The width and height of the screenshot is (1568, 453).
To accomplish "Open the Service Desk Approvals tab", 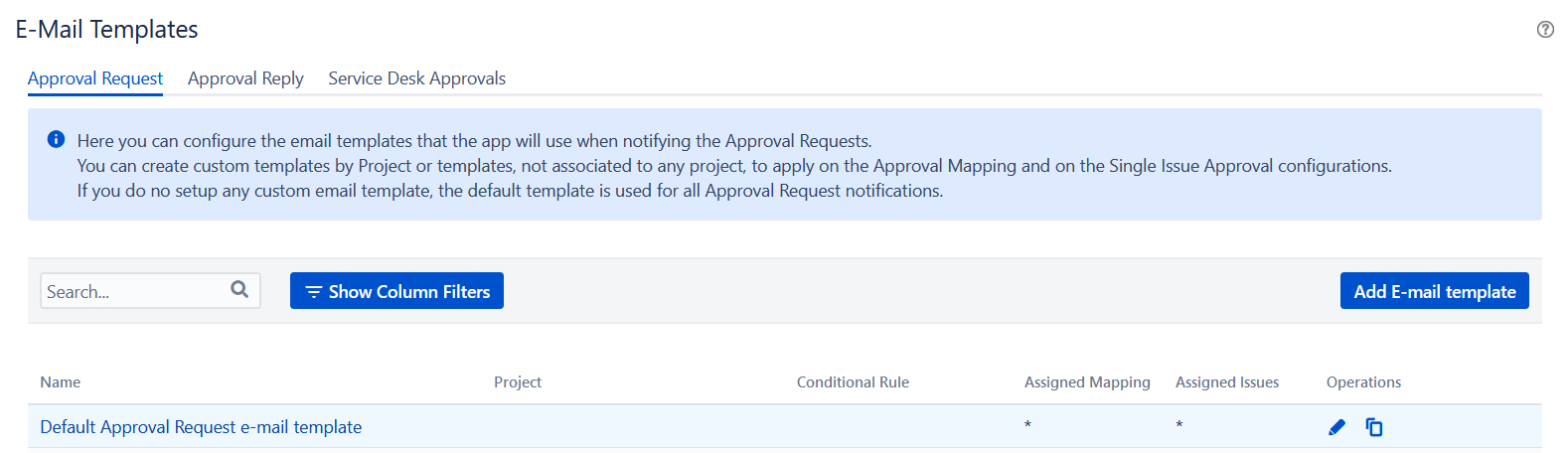I will click(x=417, y=78).
